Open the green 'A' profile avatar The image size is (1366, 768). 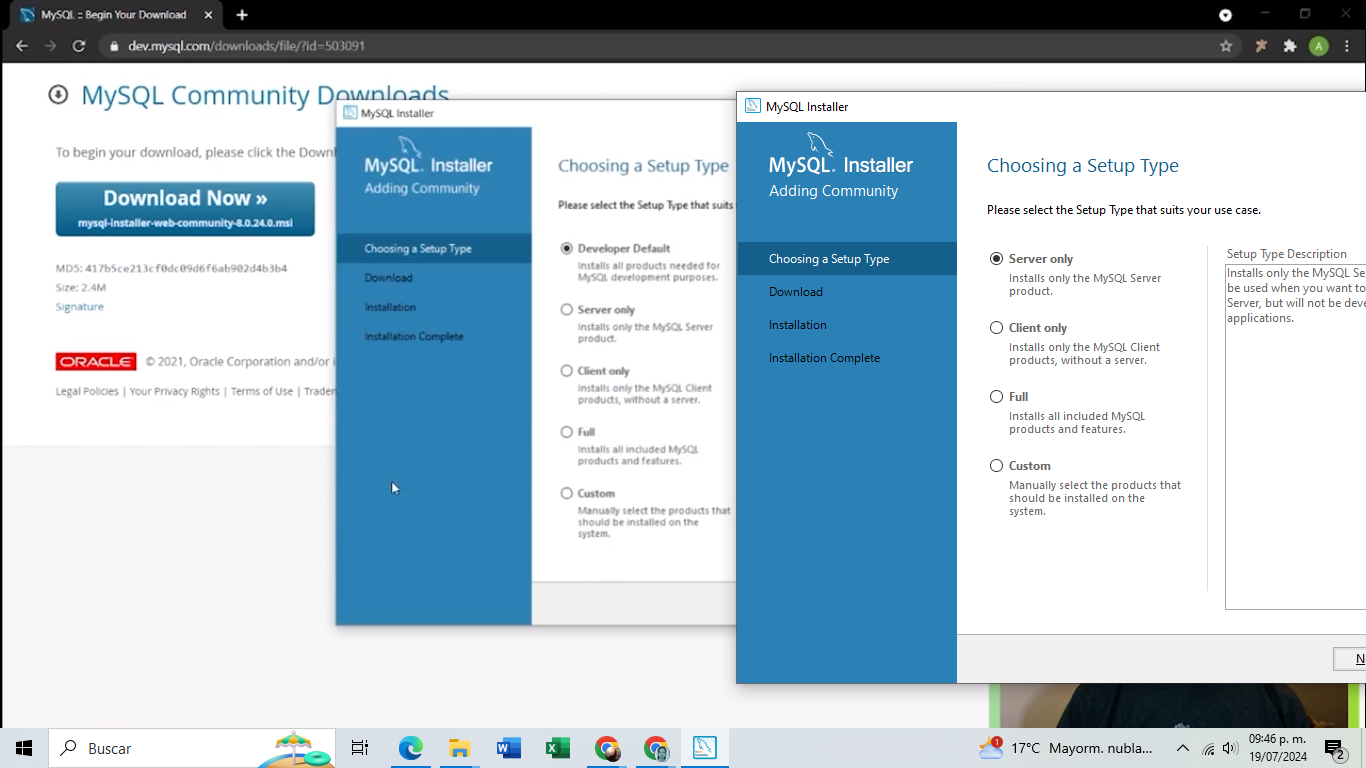coord(1319,46)
